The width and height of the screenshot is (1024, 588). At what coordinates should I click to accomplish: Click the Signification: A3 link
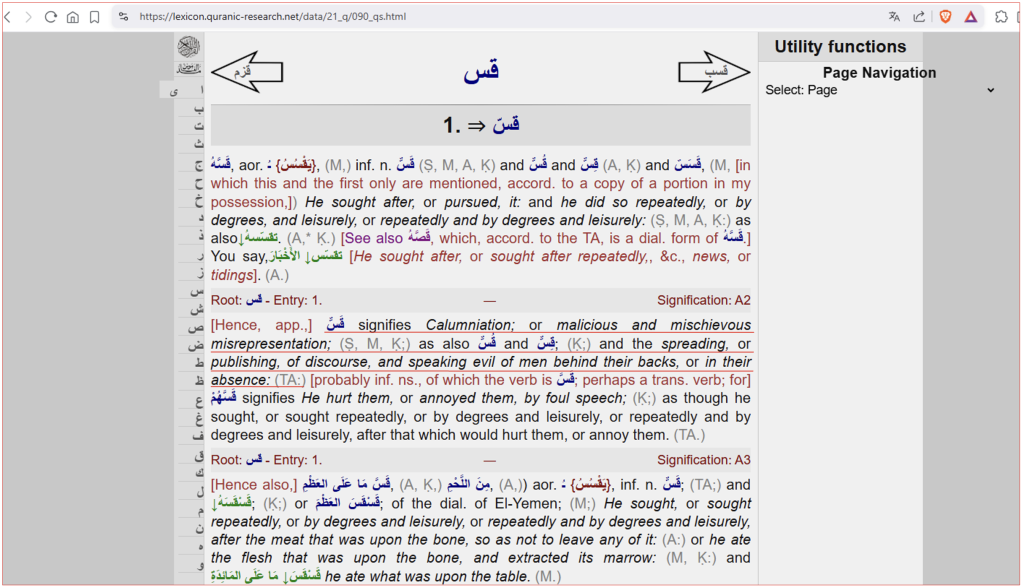coord(703,460)
